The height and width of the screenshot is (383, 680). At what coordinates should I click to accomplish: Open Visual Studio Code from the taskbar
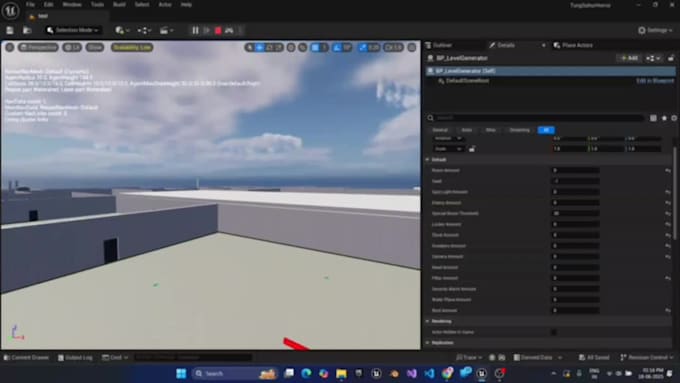coord(429,373)
